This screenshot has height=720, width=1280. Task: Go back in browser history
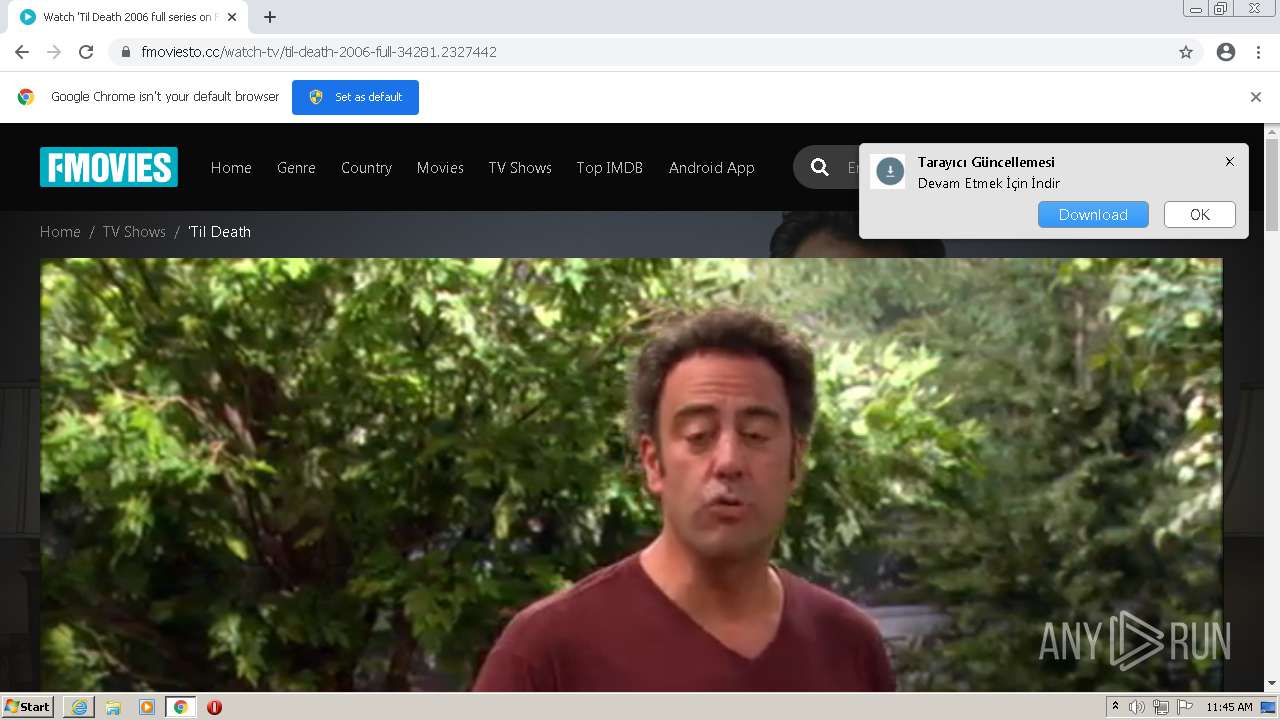pyautogui.click(x=22, y=52)
